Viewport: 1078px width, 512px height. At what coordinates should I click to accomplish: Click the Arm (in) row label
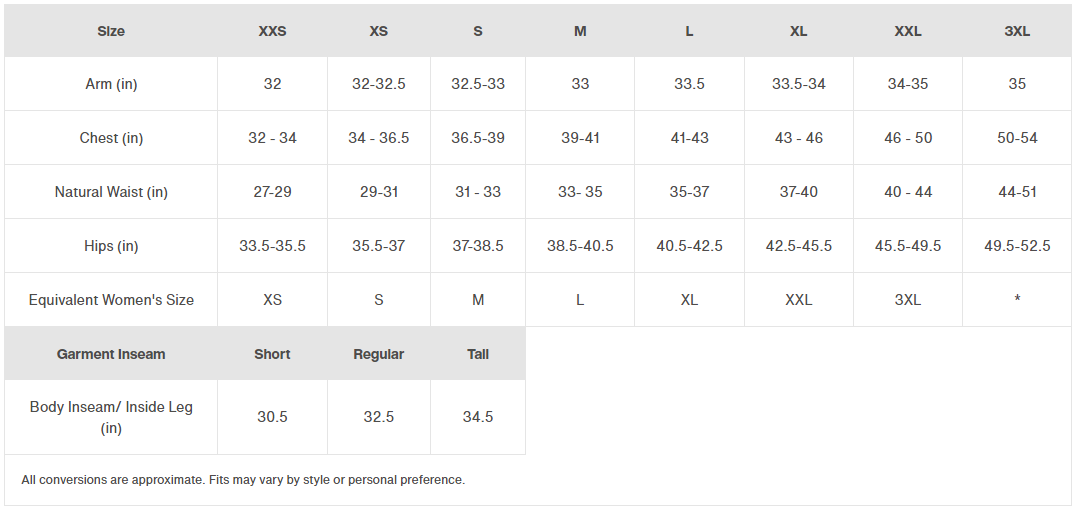click(111, 84)
